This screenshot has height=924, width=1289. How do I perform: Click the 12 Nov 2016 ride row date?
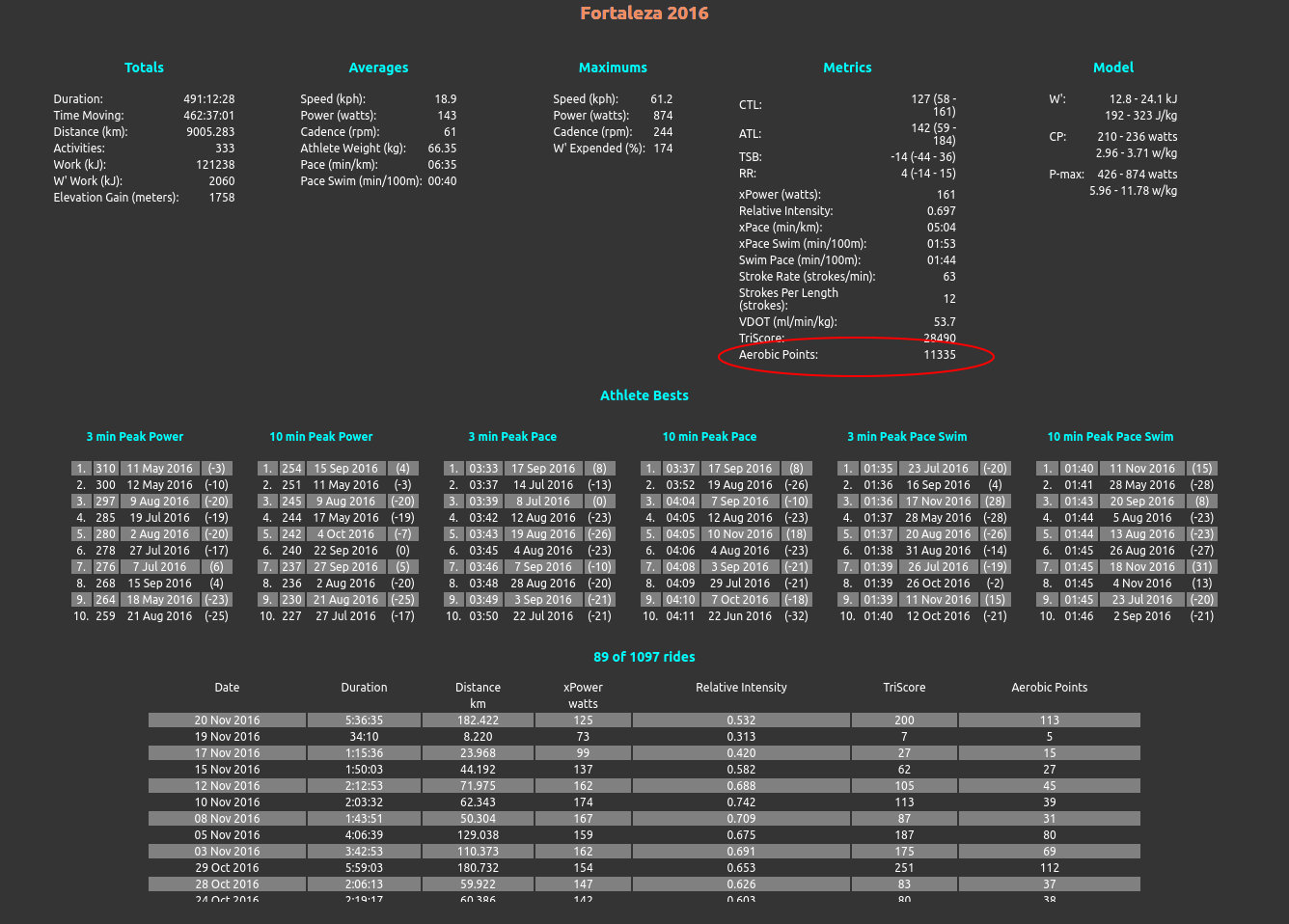pyautogui.click(x=227, y=786)
